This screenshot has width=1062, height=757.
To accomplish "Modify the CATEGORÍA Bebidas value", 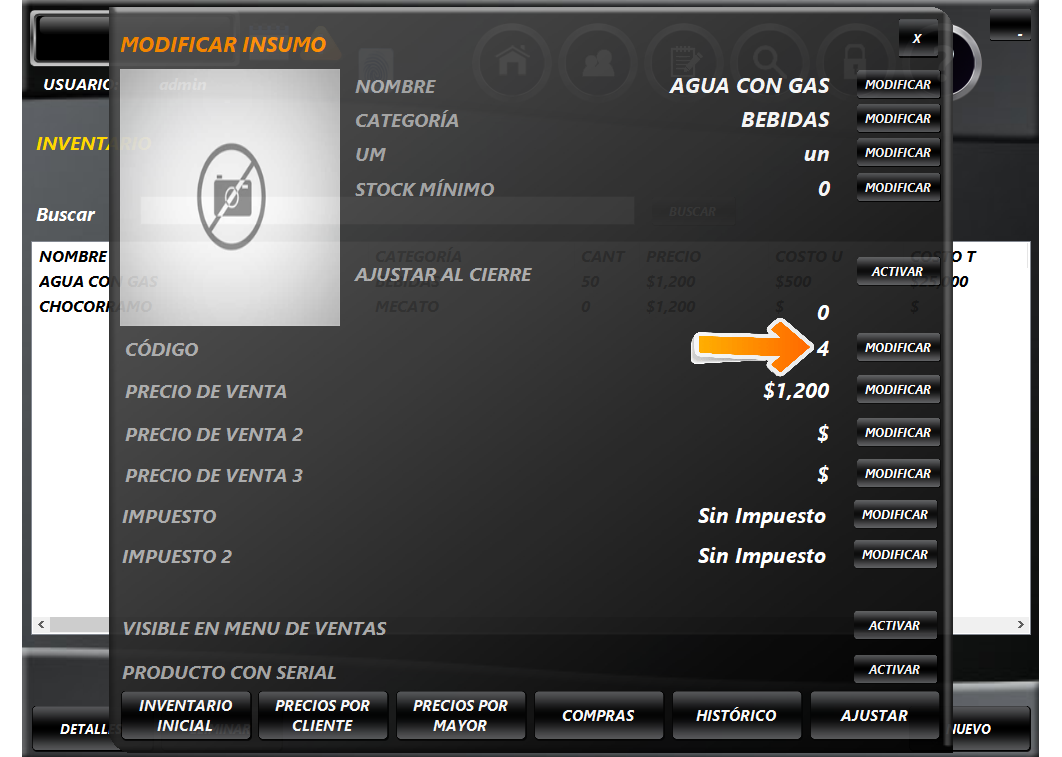I will coord(897,119).
